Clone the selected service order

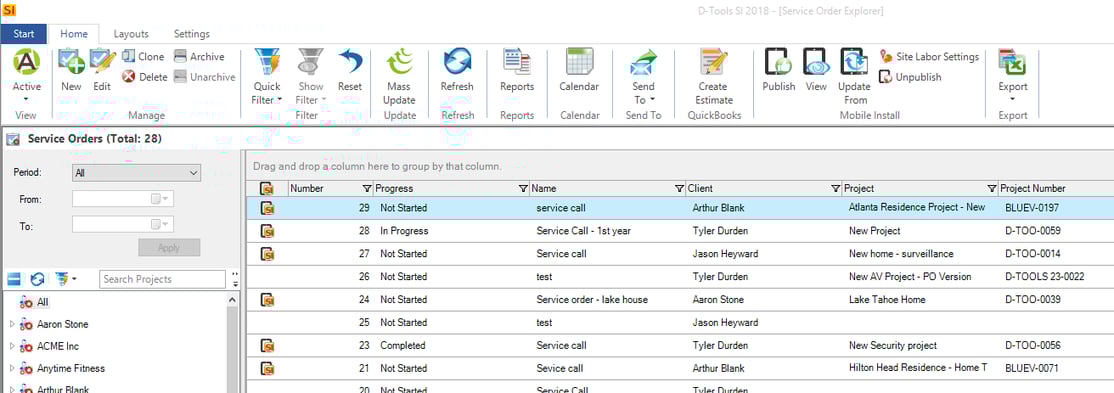click(143, 56)
